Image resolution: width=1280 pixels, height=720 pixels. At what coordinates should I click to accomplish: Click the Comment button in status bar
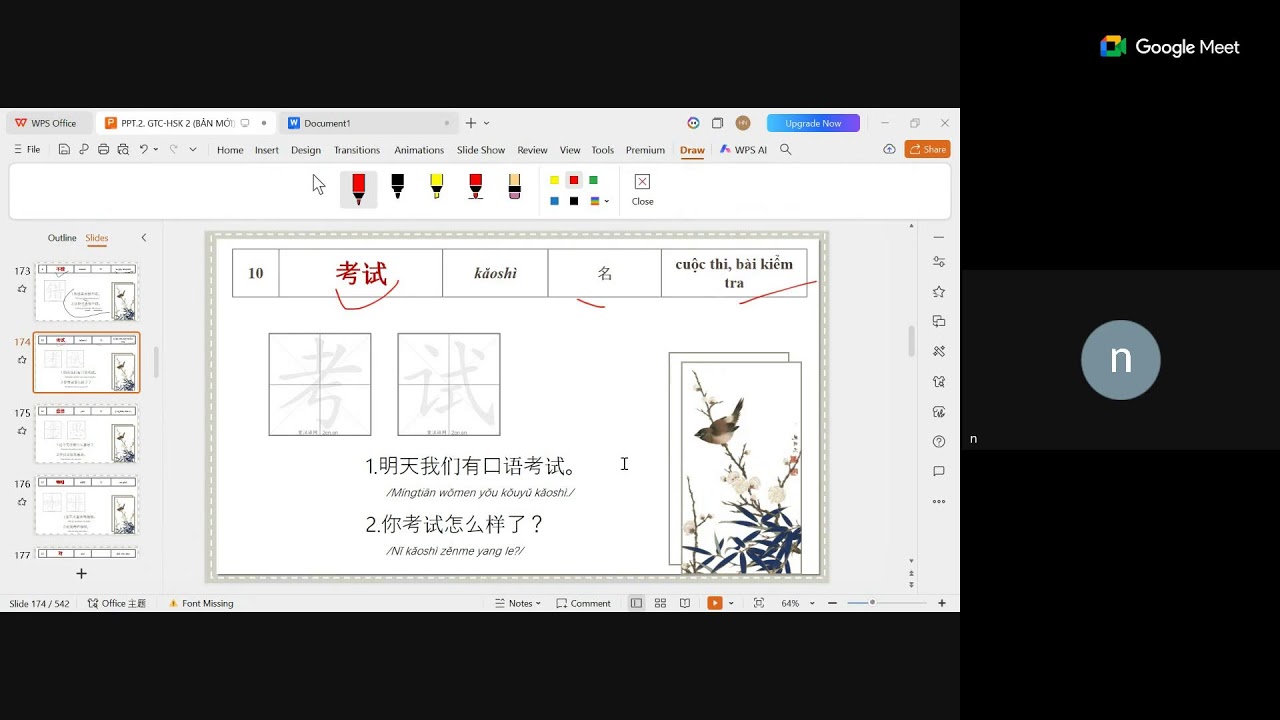[583, 603]
